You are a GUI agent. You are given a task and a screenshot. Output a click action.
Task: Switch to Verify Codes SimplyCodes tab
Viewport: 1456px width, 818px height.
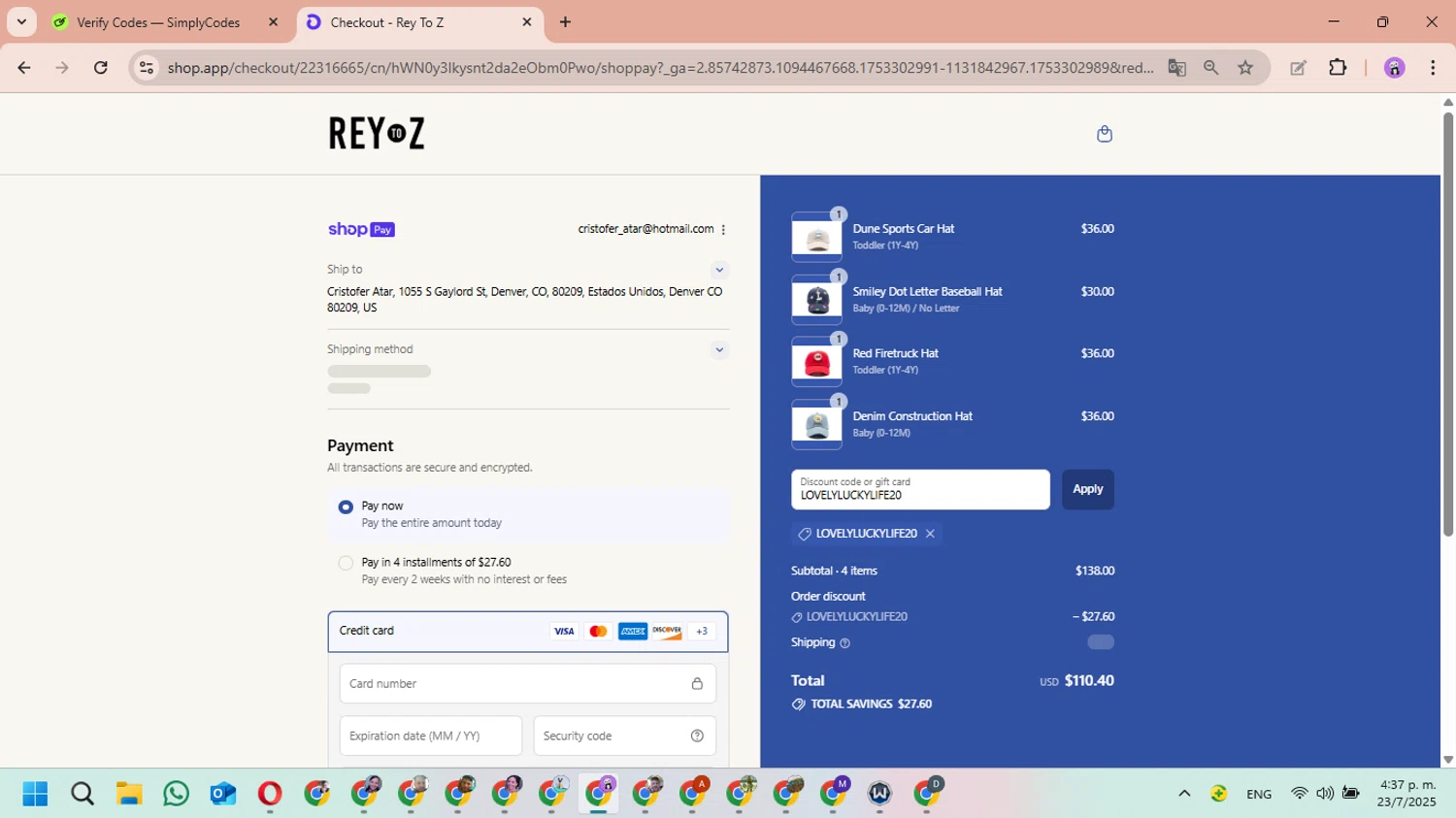coord(158,22)
